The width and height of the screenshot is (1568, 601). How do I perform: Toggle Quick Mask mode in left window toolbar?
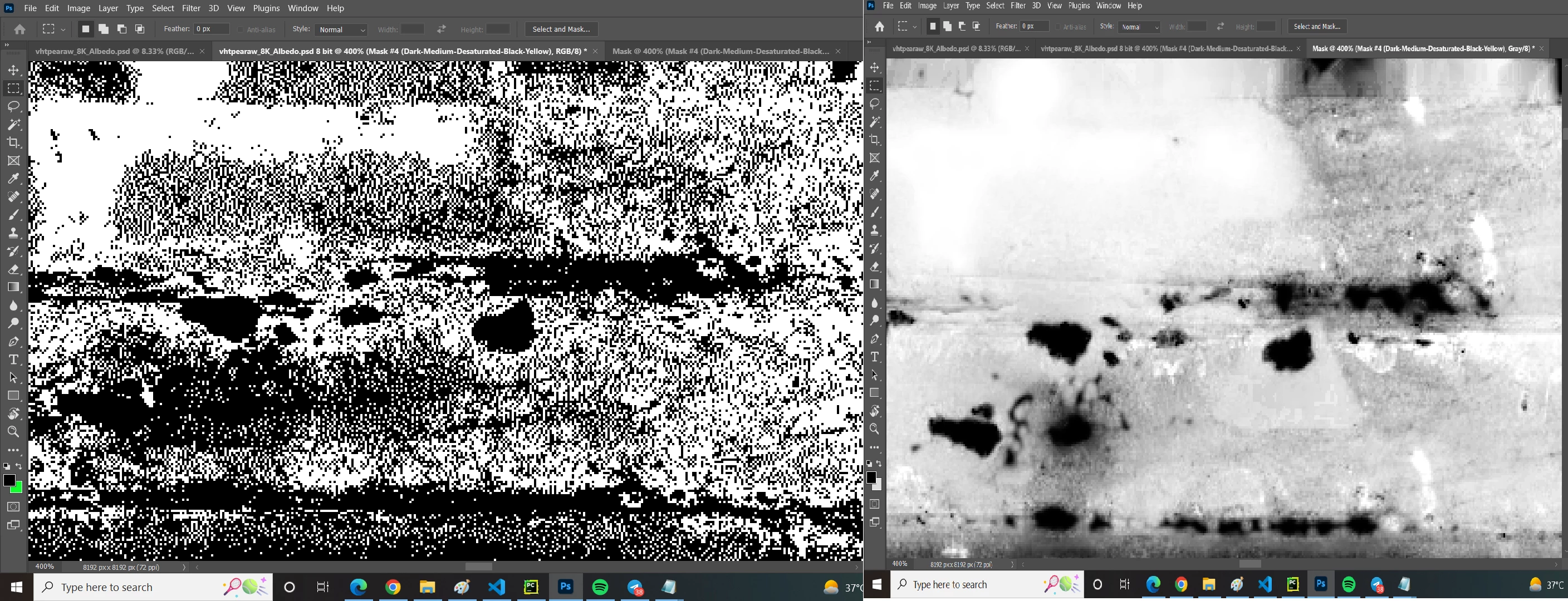13,507
